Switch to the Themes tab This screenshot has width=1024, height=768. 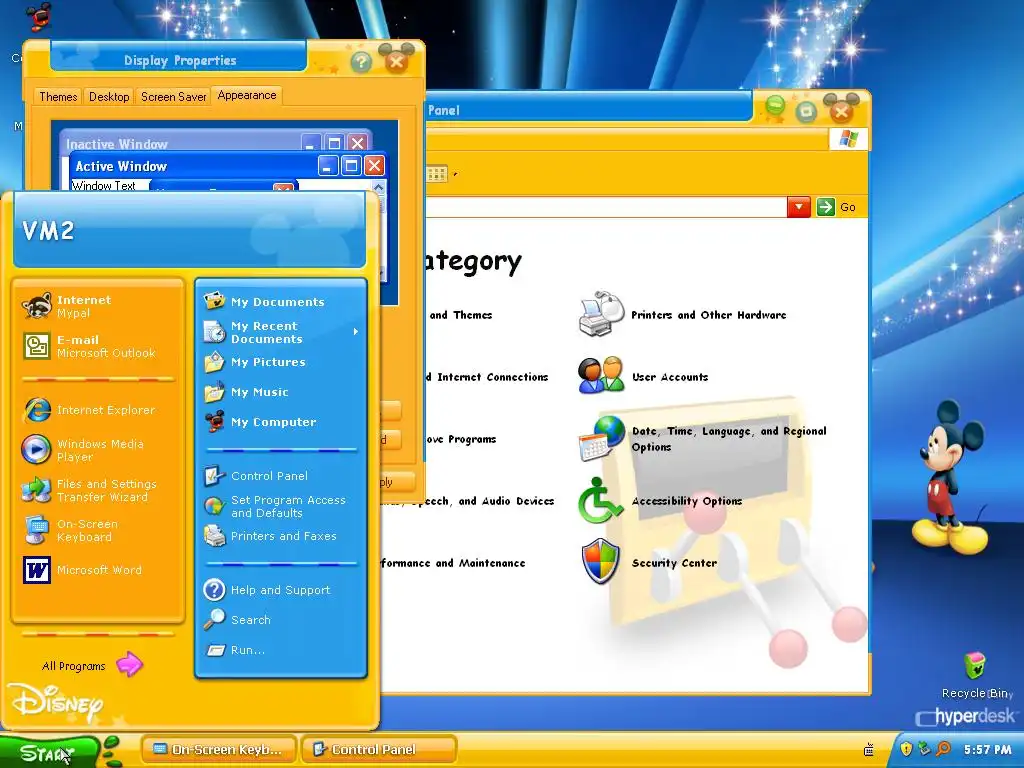[58, 97]
